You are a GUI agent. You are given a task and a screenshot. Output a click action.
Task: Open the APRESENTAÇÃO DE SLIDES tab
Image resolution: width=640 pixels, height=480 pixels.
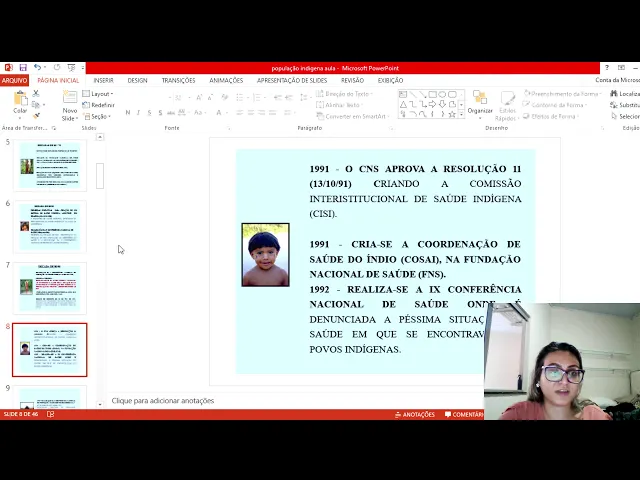click(292, 80)
